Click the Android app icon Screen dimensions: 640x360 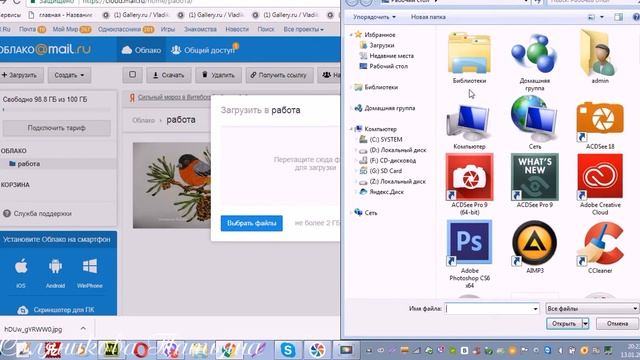point(56,267)
